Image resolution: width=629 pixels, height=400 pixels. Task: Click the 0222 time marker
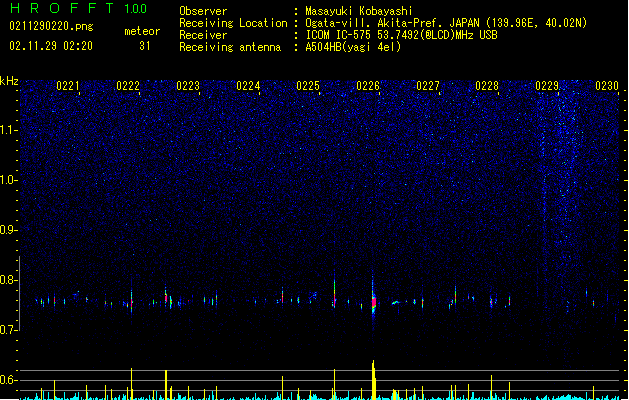point(128,86)
